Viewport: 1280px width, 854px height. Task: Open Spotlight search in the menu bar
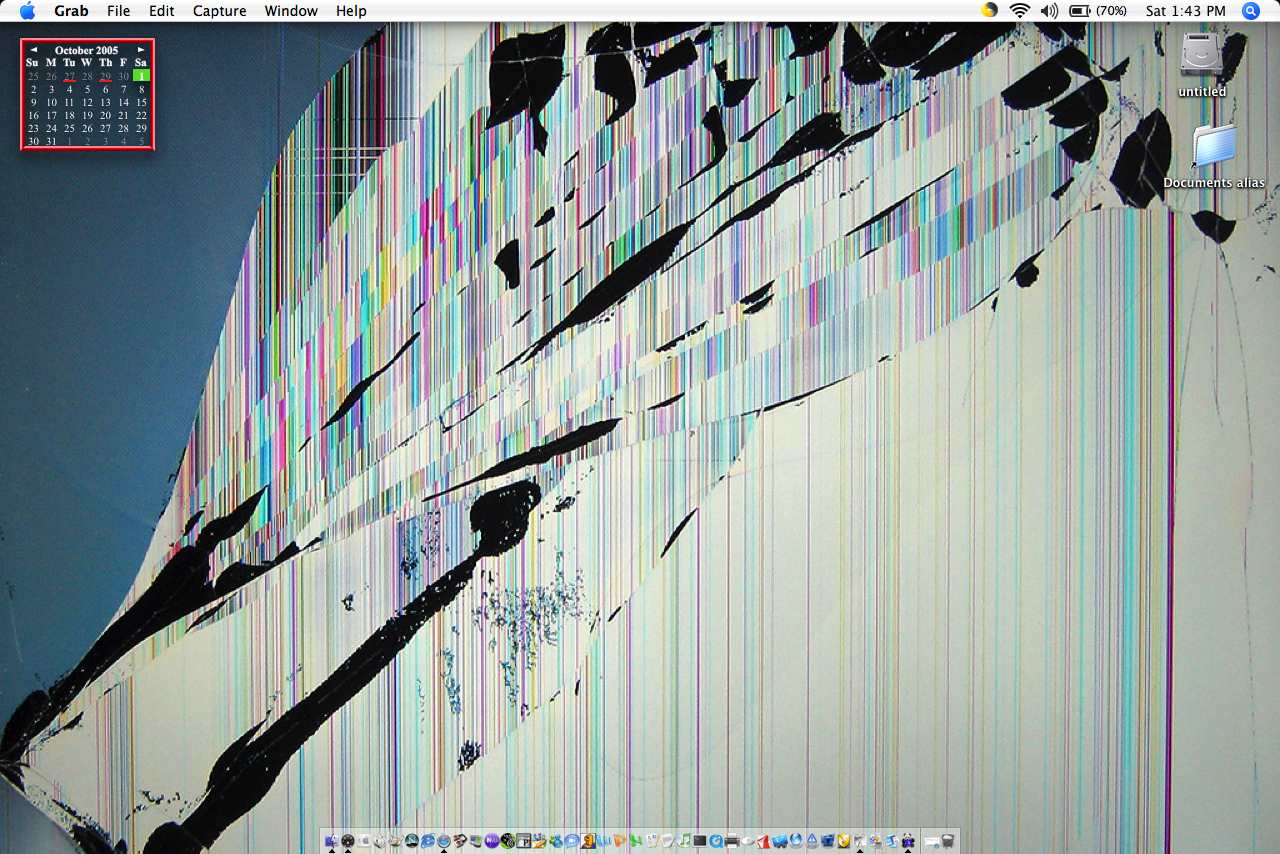click(x=1250, y=11)
